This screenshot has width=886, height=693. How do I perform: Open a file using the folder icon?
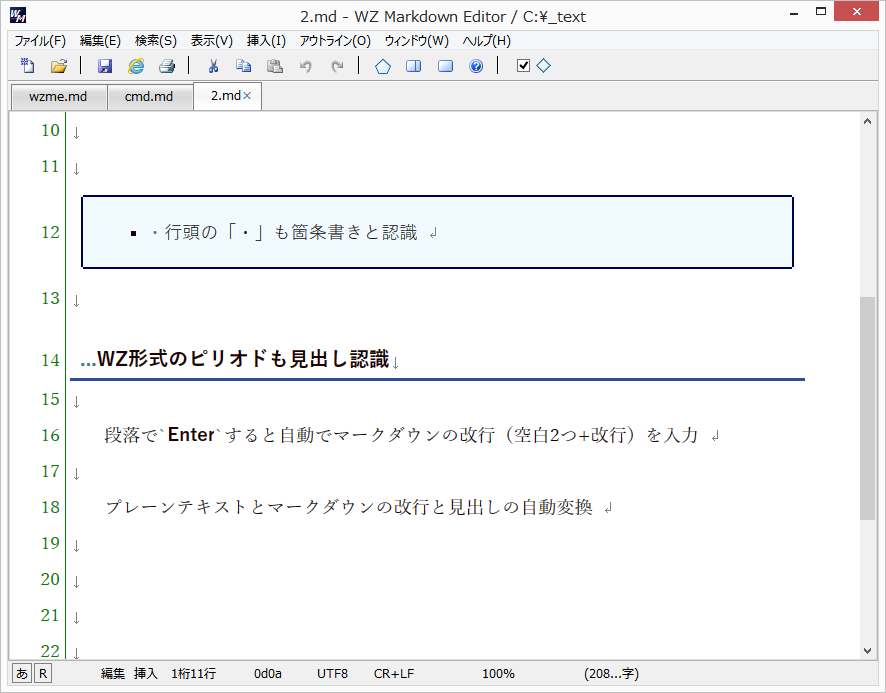(x=58, y=66)
